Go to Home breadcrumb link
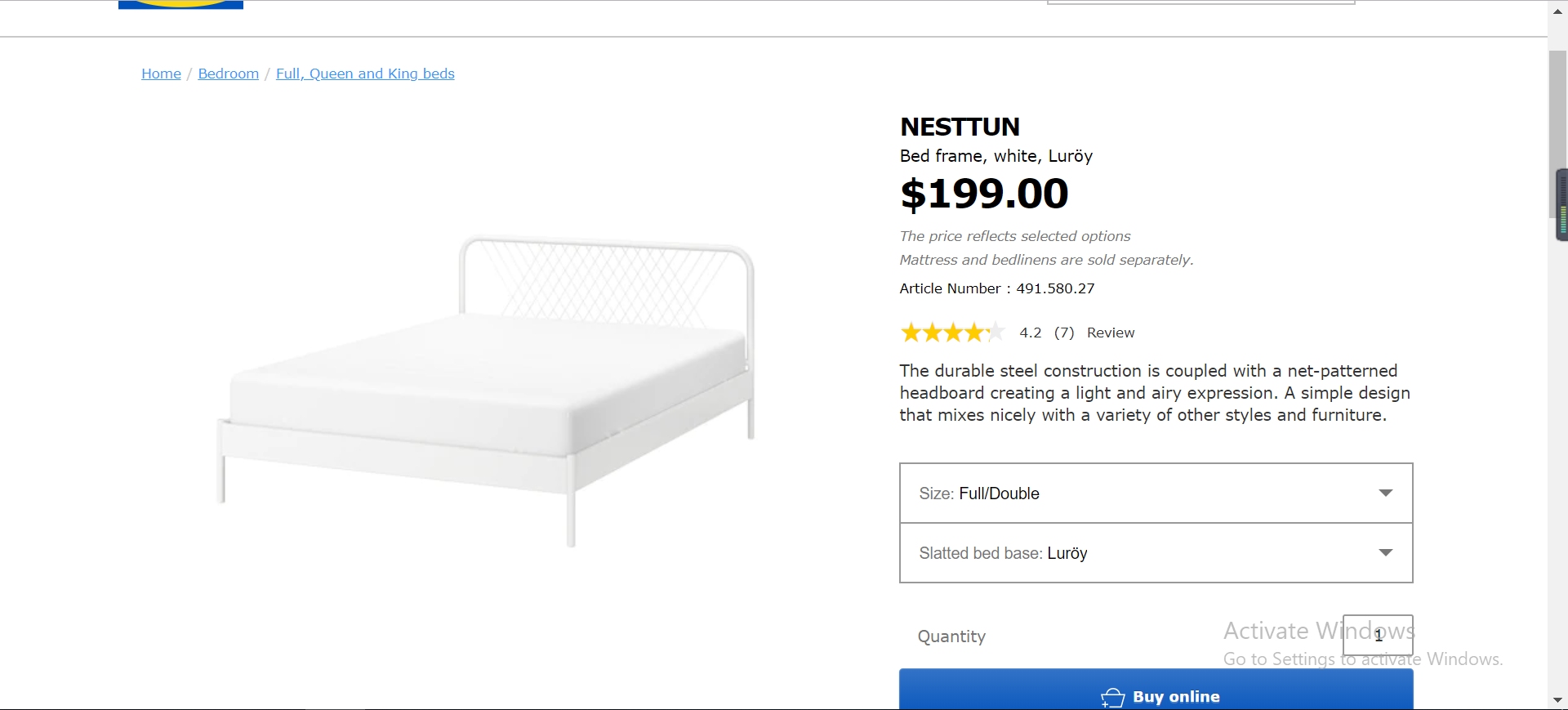The height and width of the screenshot is (710, 1568). pyautogui.click(x=161, y=74)
